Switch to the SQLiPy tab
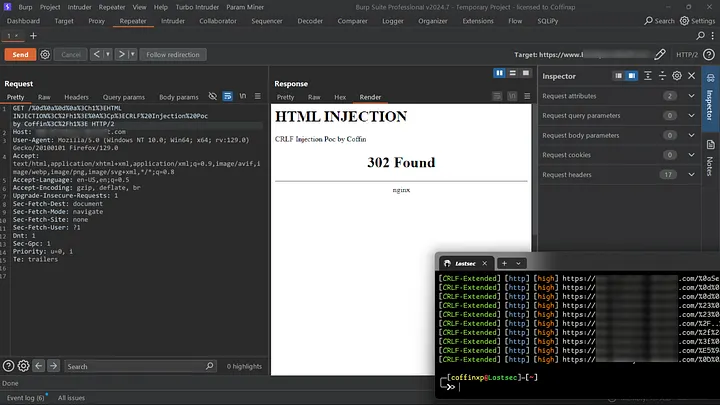Viewport: 720px width, 405px height. tap(547, 21)
